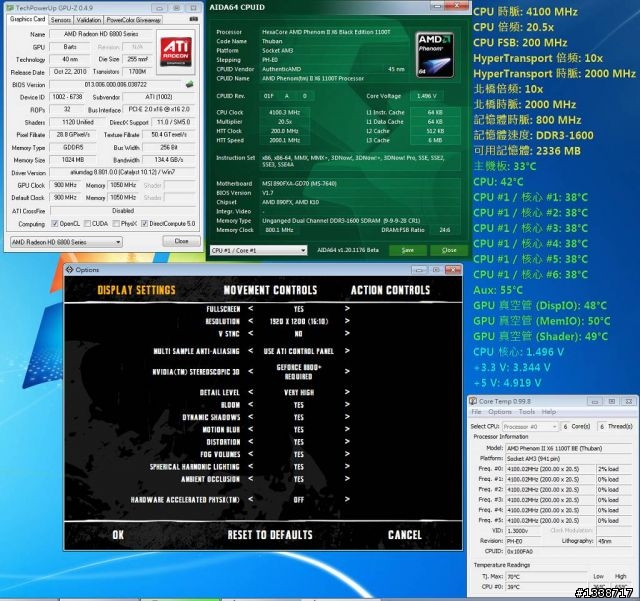Click the GPU-Z camera screenshot icon

coord(194,19)
